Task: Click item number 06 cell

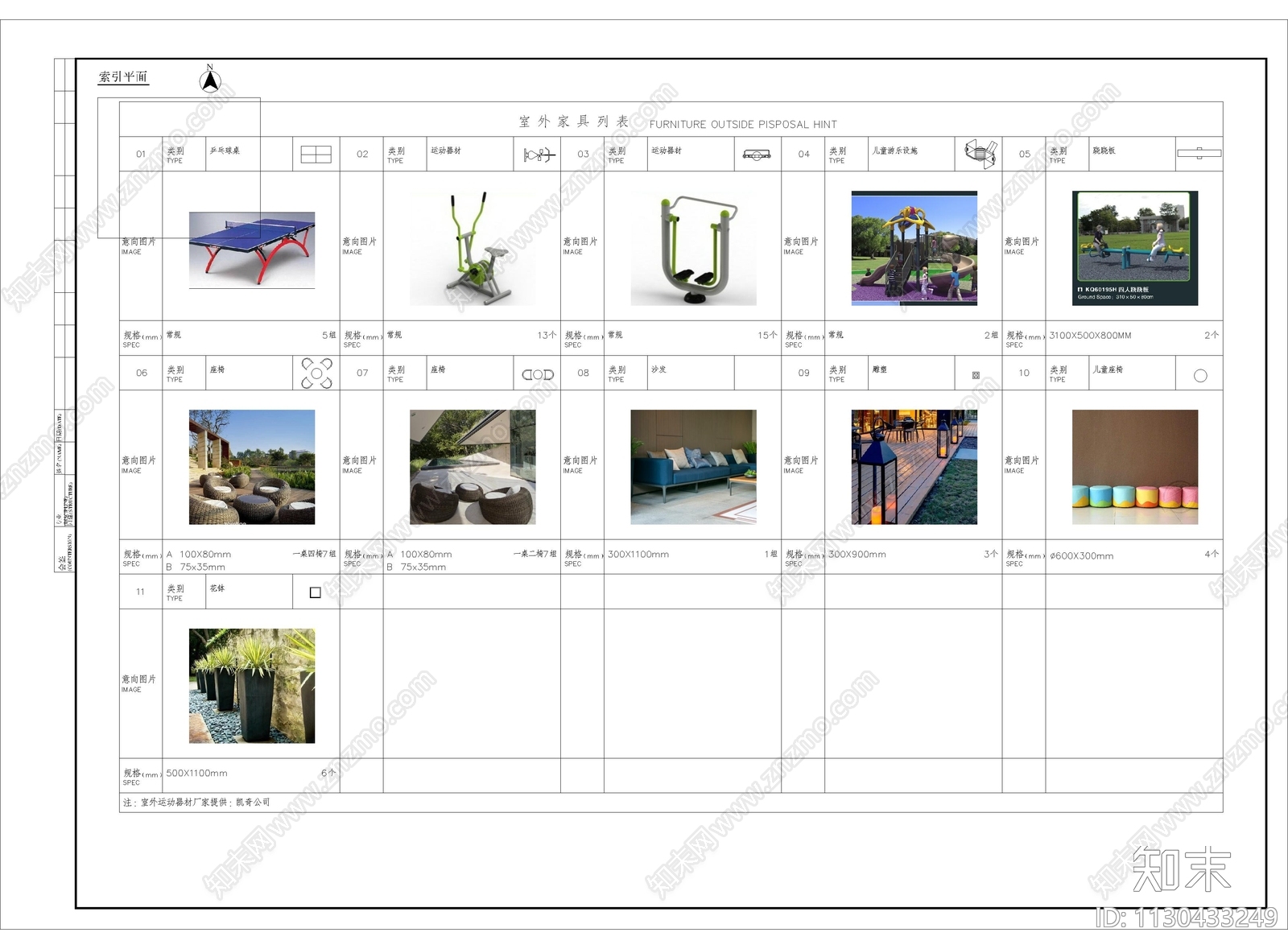Action: (141, 373)
